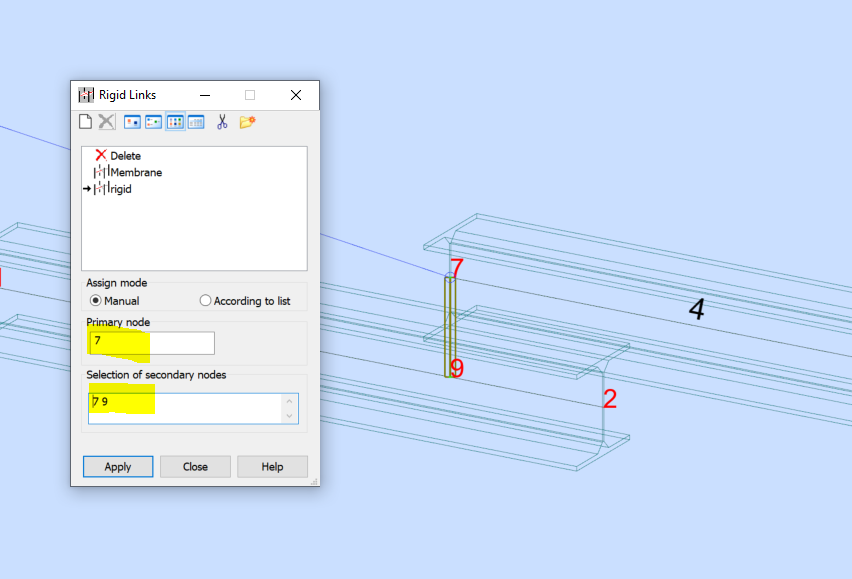Click the red X delete definition icon

tap(107, 121)
